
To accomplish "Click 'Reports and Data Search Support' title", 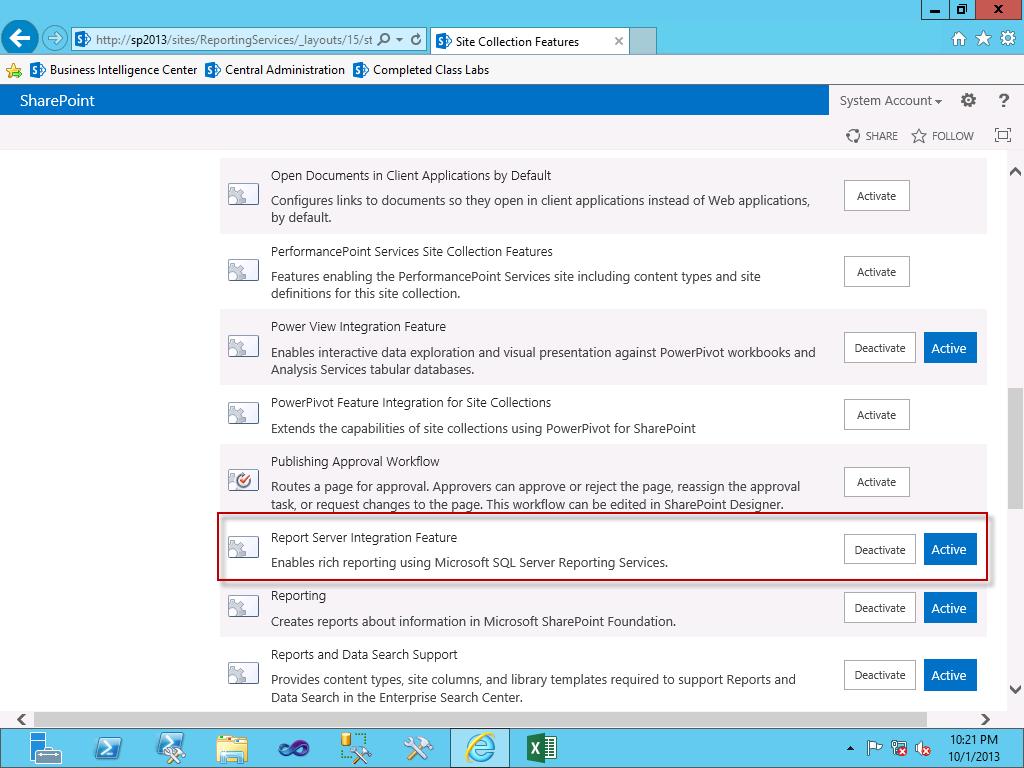I will [364, 654].
